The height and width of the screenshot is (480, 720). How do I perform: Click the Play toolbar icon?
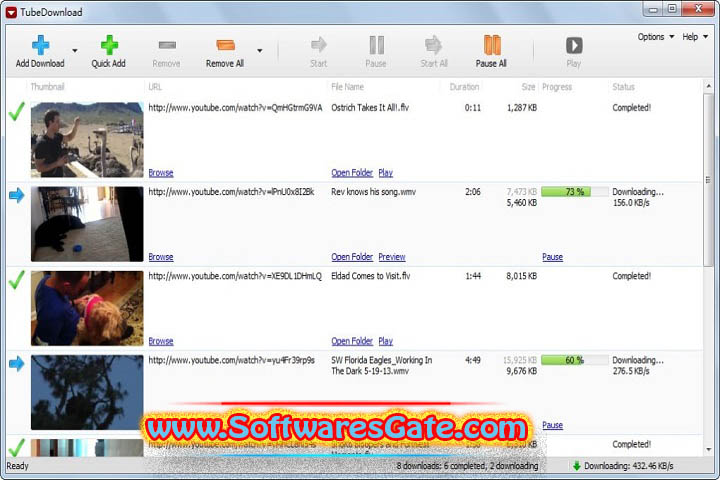[574, 45]
